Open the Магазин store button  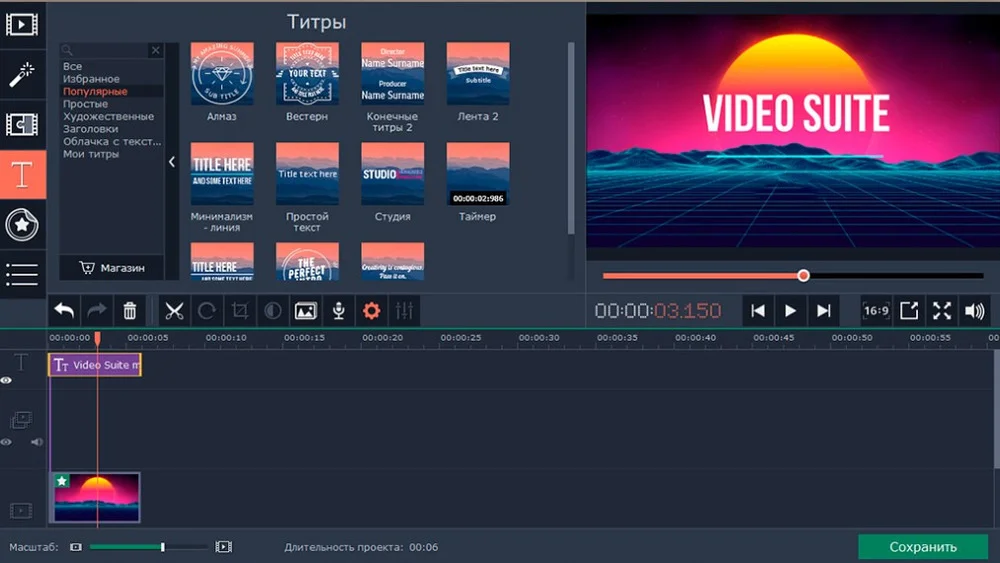(112, 268)
